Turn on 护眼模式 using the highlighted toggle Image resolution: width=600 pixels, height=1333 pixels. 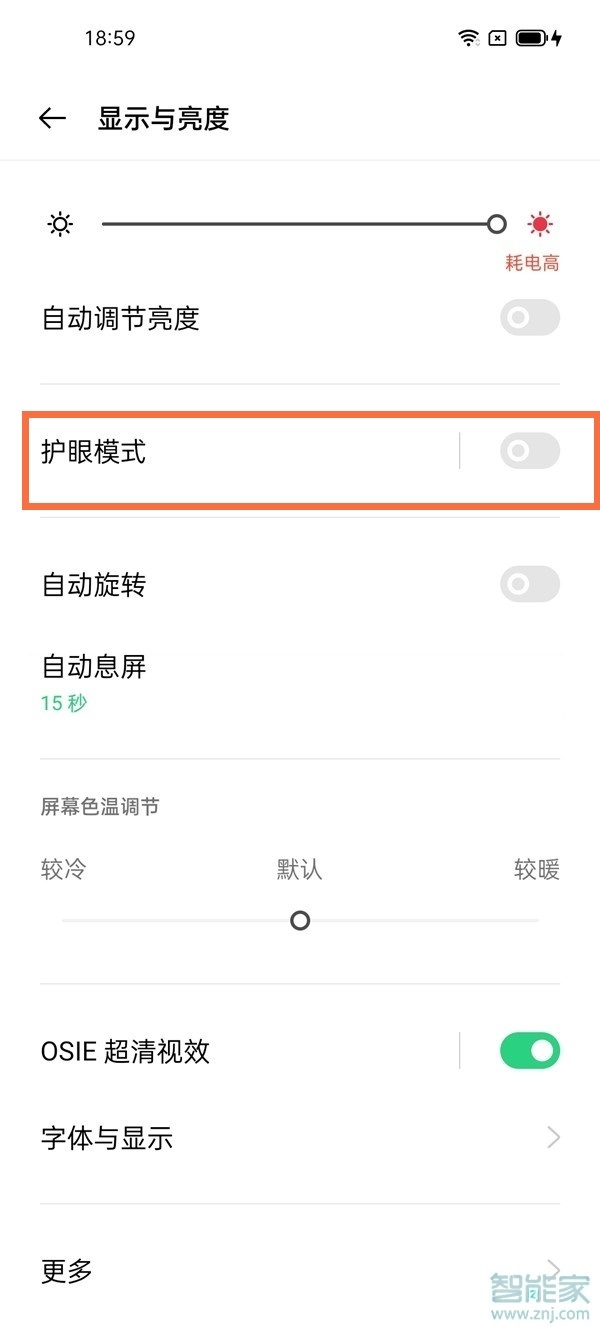(x=528, y=451)
